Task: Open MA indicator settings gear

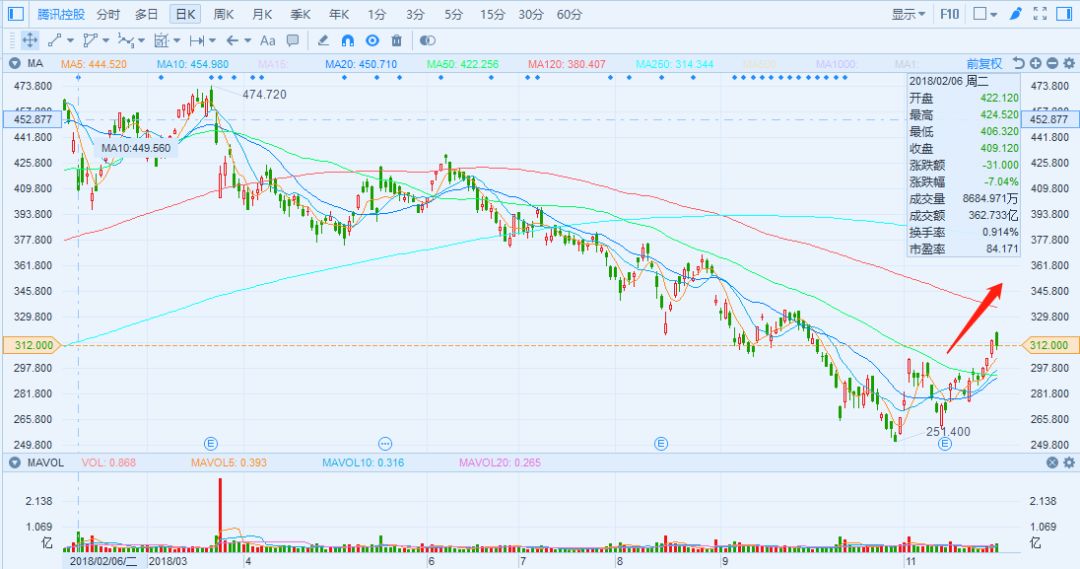Action: click(1069, 63)
